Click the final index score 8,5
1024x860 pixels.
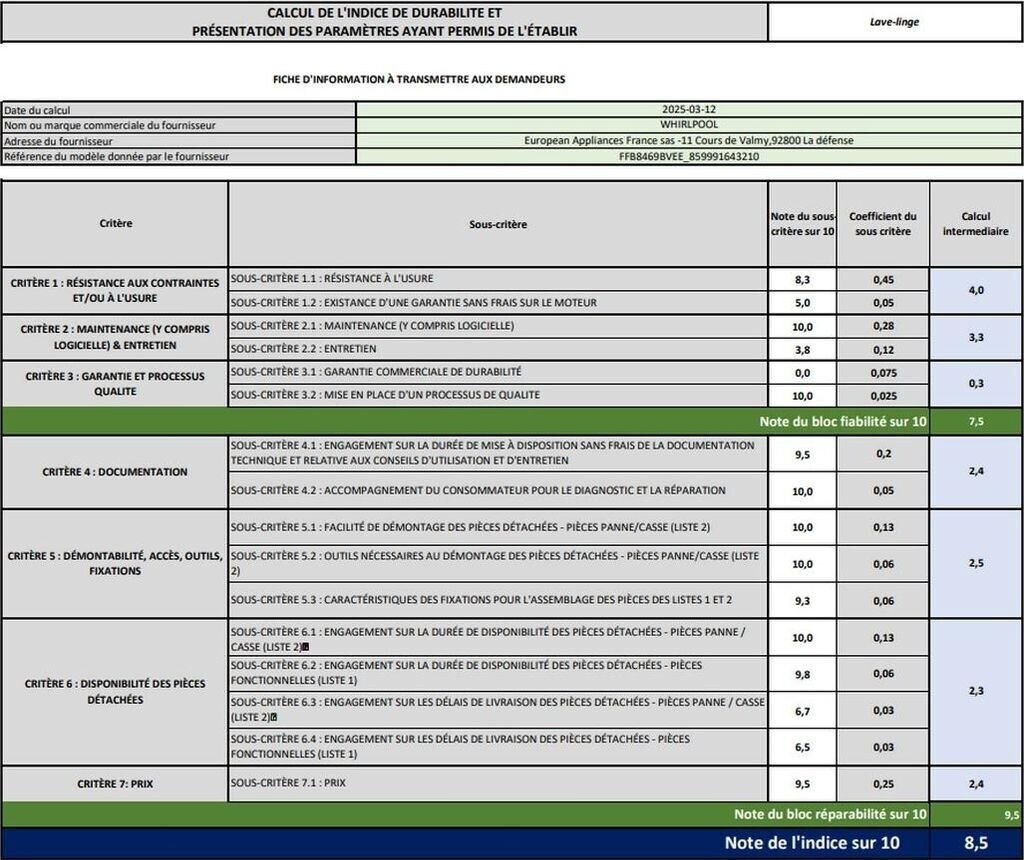(x=976, y=843)
